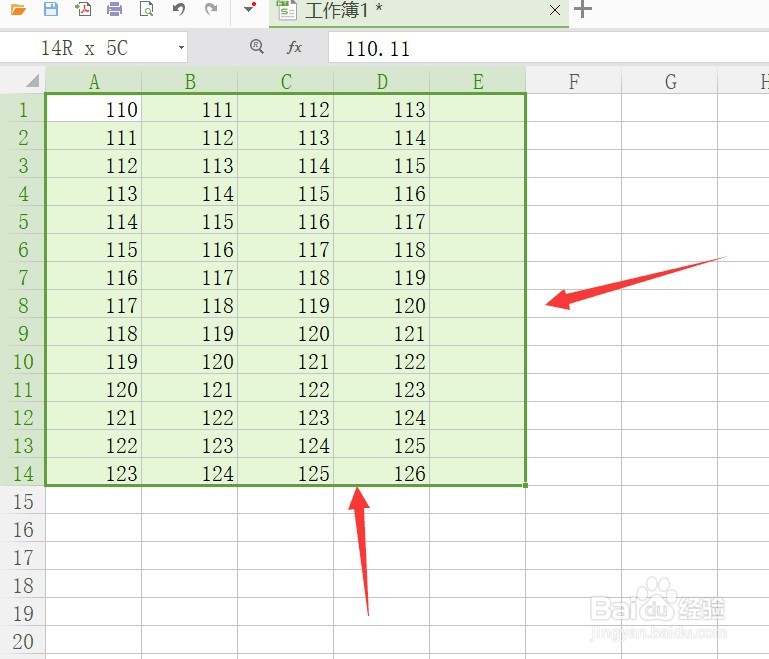Select column A header

tap(94, 81)
